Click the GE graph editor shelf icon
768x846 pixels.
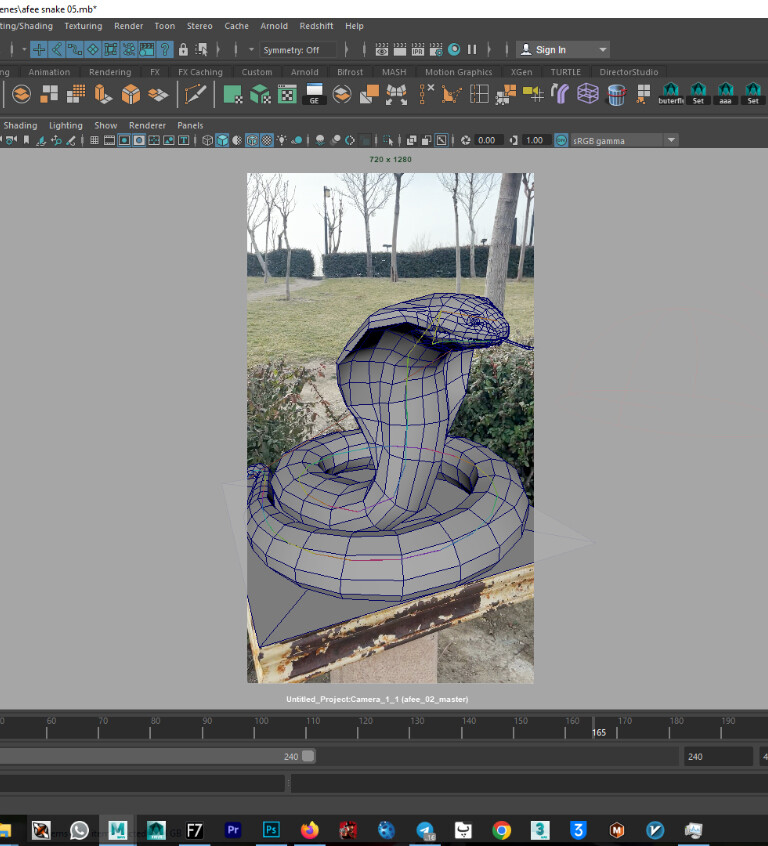(x=314, y=95)
